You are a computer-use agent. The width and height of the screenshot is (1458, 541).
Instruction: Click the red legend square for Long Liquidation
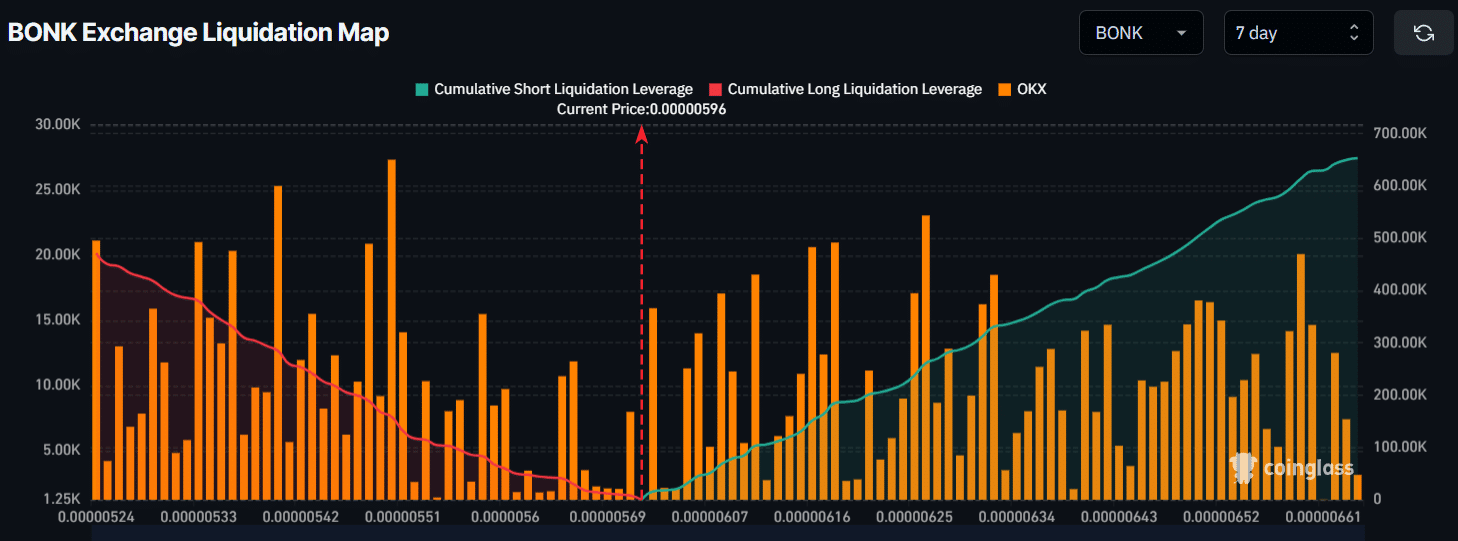coord(715,89)
